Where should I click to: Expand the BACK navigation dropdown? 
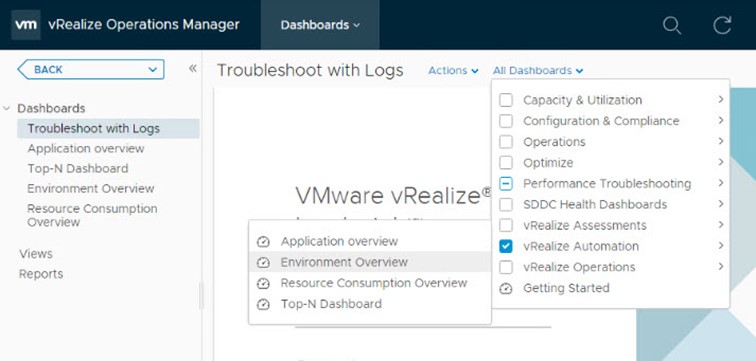point(91,69)
